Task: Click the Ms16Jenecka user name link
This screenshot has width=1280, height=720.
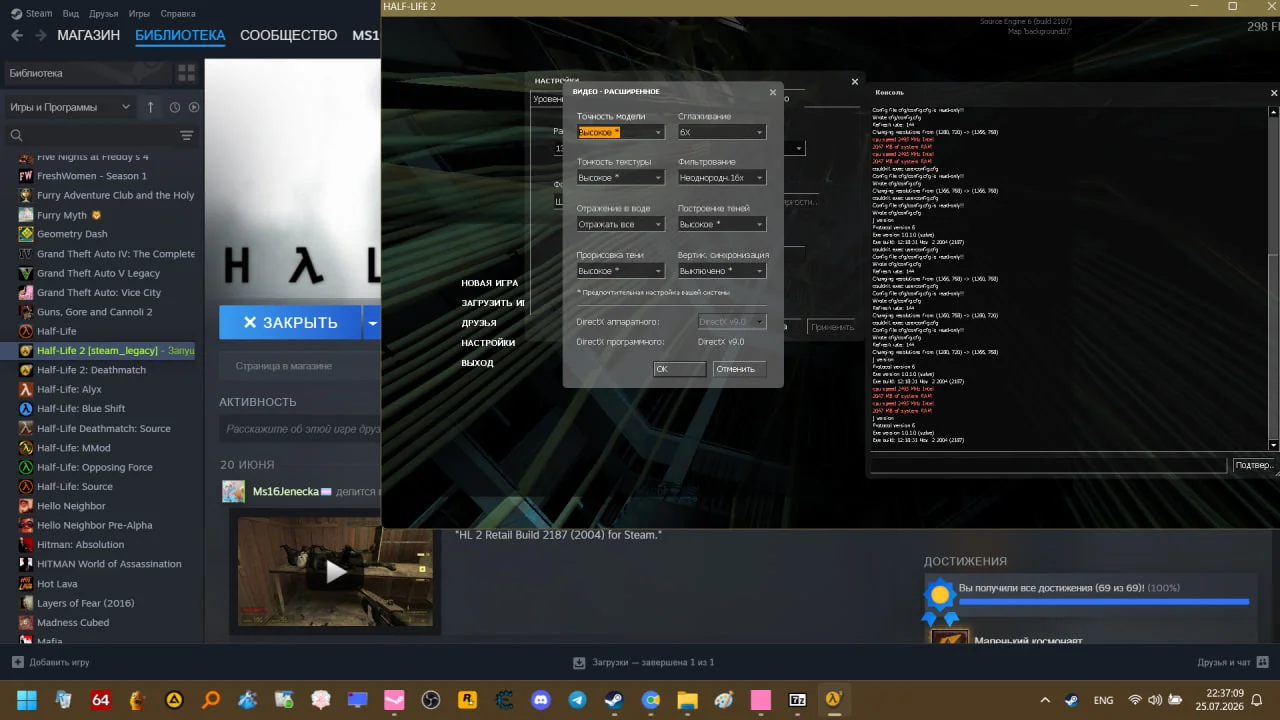Action: point(285,491)
